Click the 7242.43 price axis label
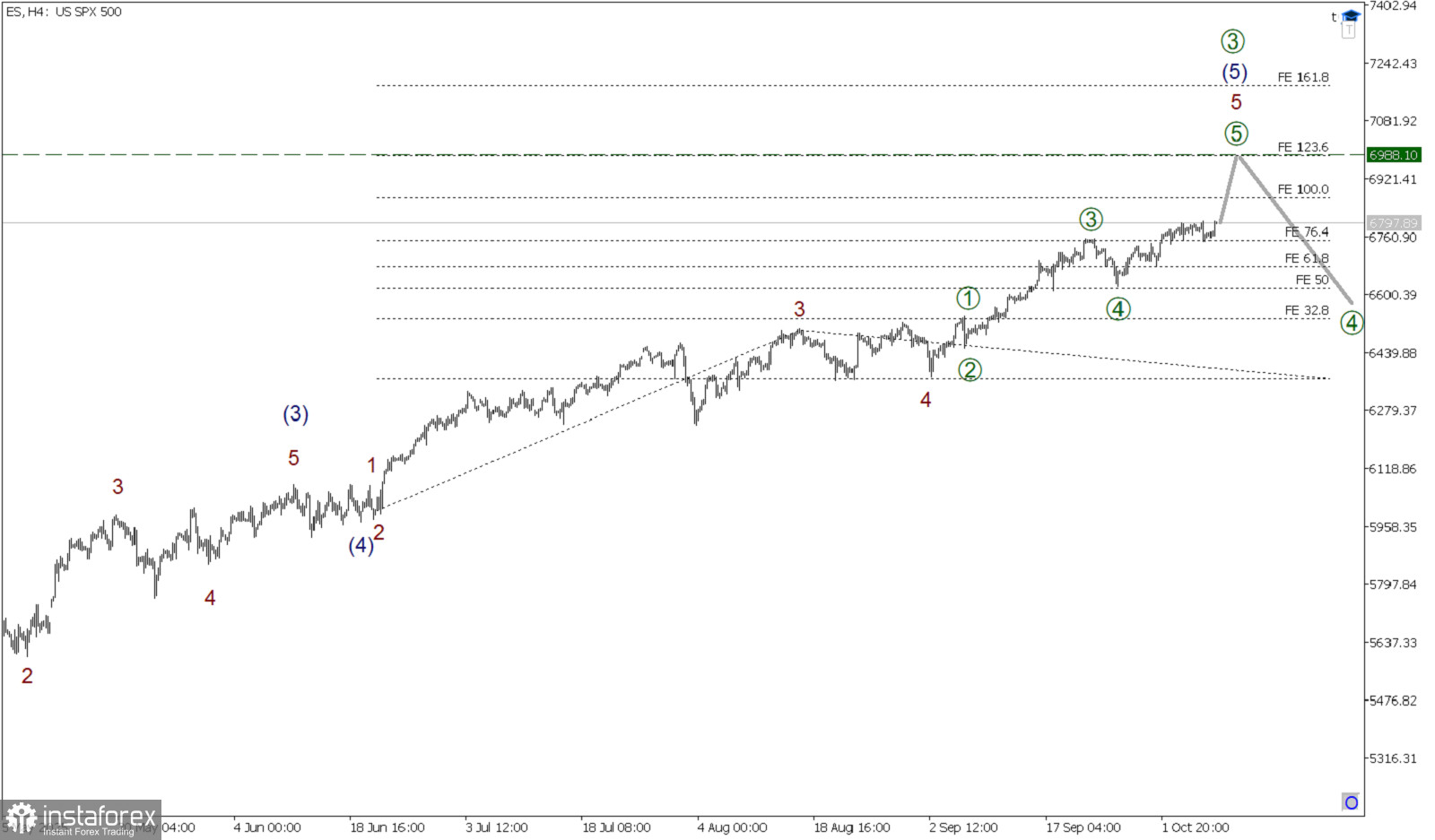The height and width of the screenshot is (840, 1435). point(1393,64)
